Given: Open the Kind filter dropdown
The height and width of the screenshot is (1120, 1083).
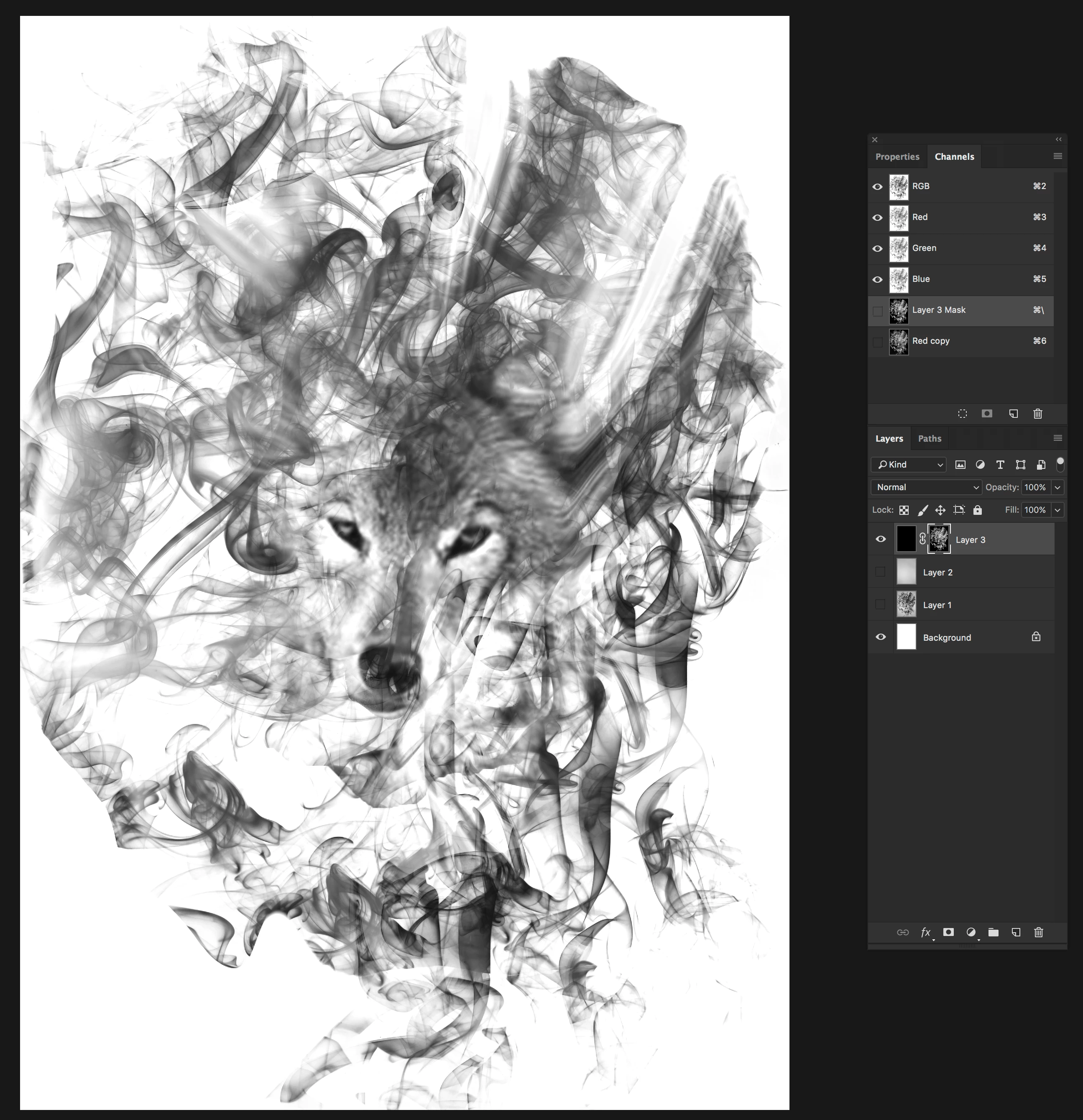Looking at the screenshot, I should click(909, 465).
